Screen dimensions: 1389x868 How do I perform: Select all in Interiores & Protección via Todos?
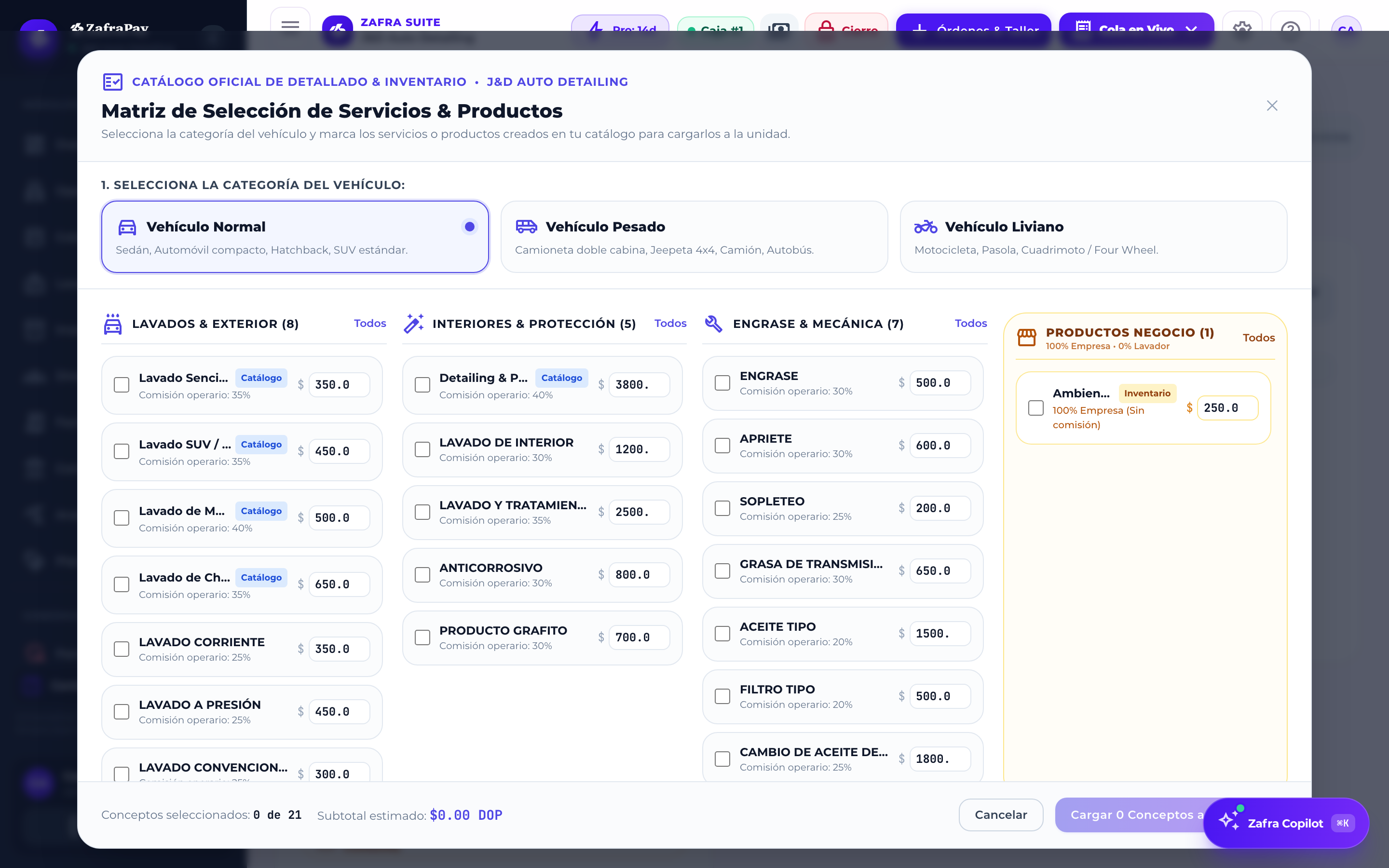tap(670, 323)
